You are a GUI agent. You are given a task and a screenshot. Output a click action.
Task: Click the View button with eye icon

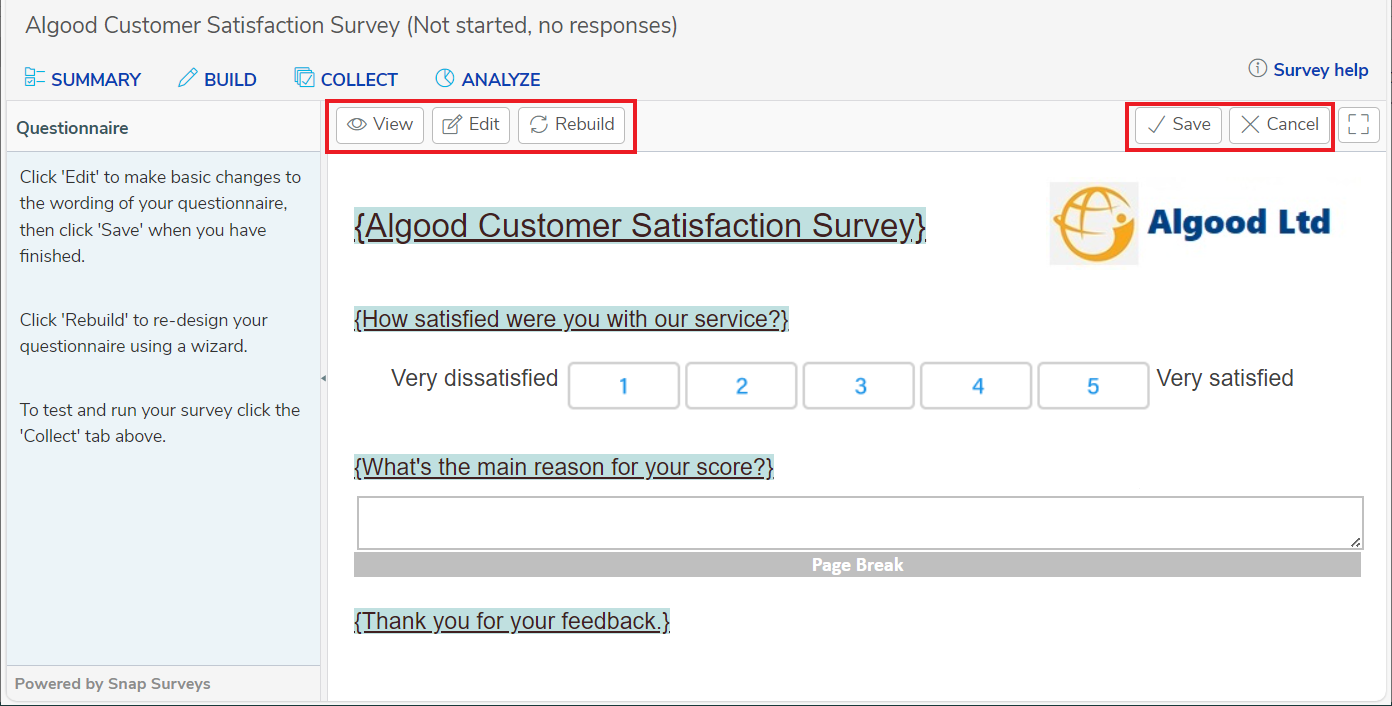point(380,125)
